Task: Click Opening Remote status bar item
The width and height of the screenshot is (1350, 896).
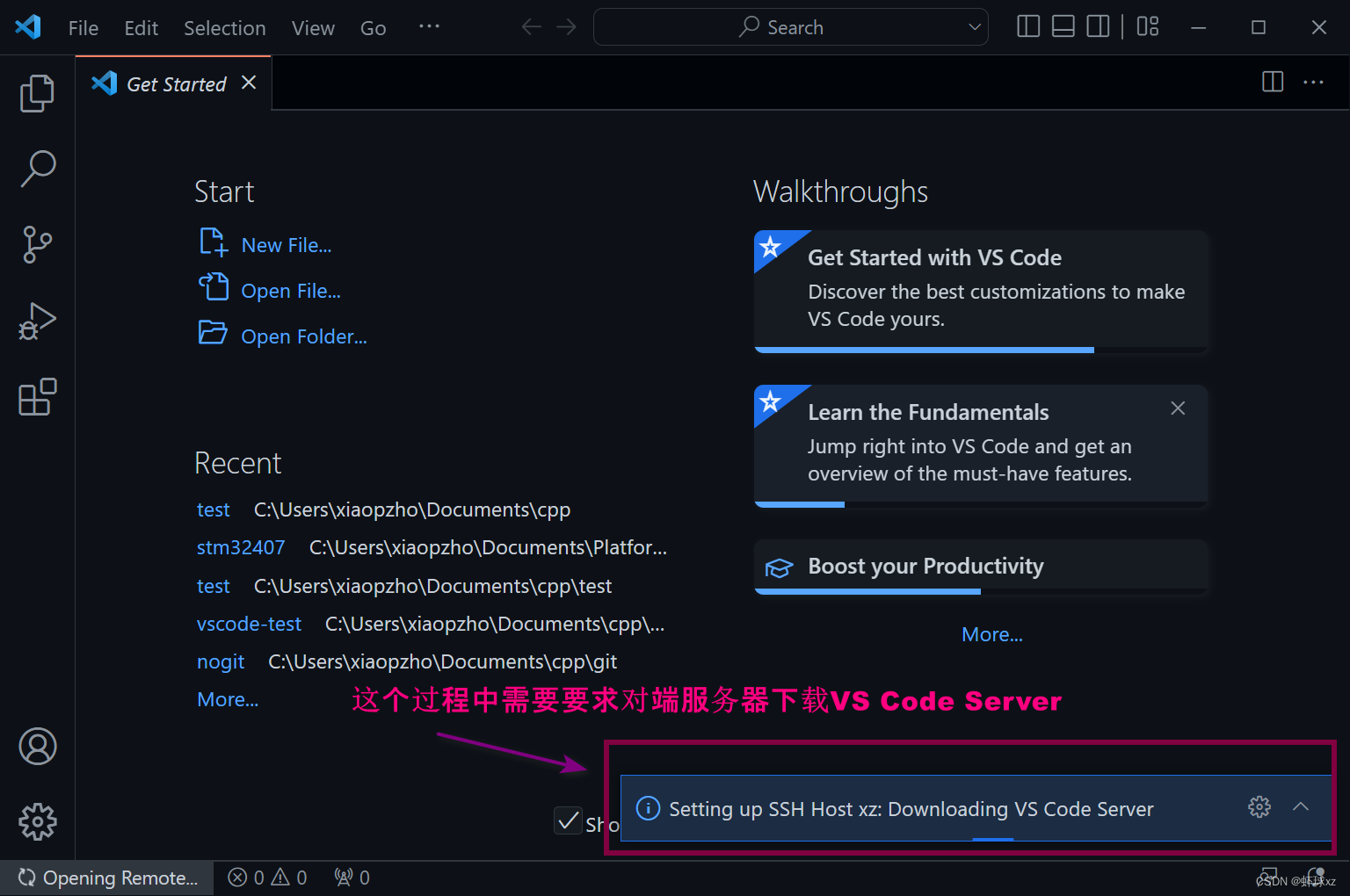Action: pyautogui.click(x=107, y=878)
